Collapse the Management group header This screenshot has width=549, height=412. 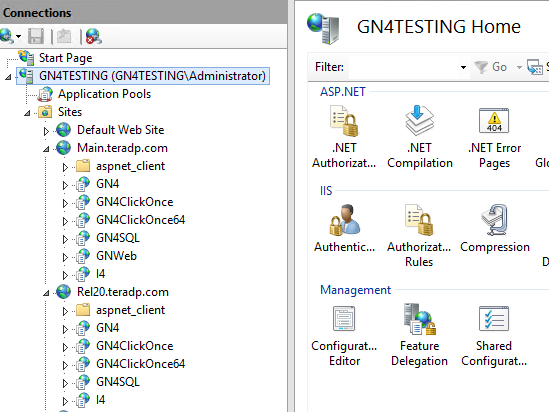point(355,290)
